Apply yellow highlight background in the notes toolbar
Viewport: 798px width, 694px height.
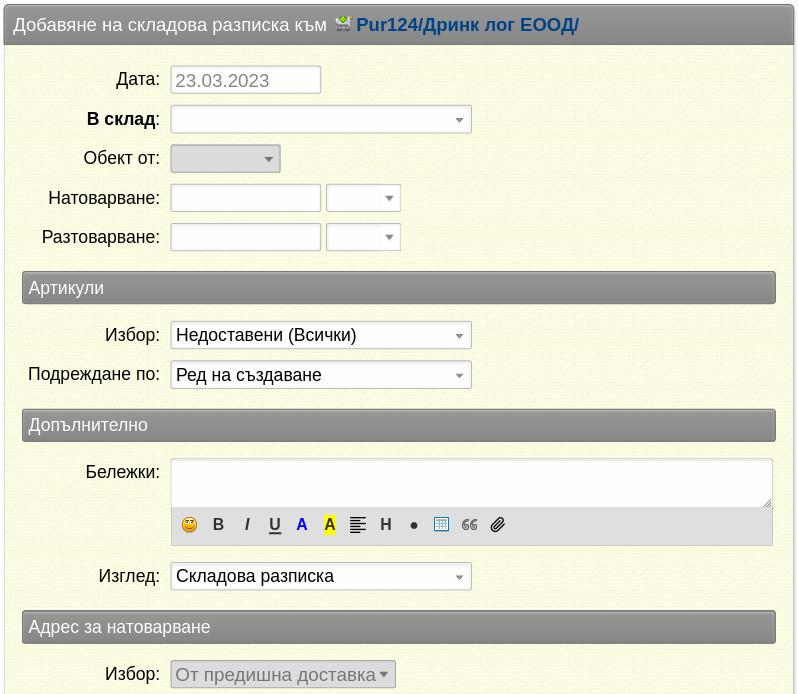330,525
